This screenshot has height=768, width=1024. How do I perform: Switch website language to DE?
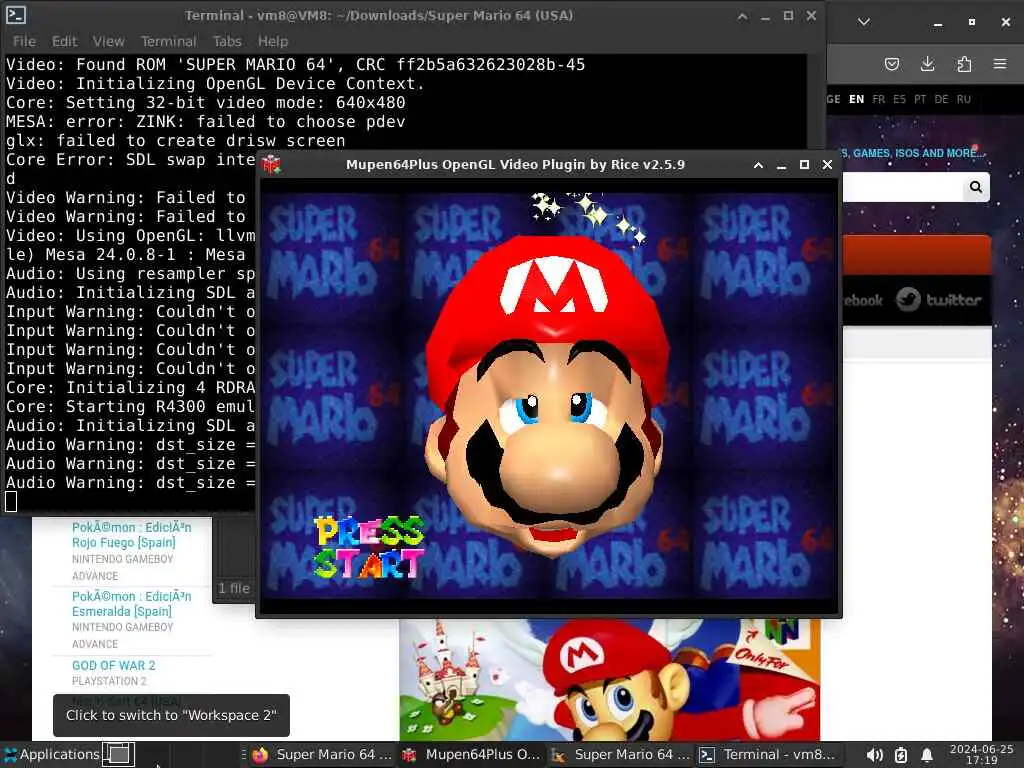click(x=941, y=99)
